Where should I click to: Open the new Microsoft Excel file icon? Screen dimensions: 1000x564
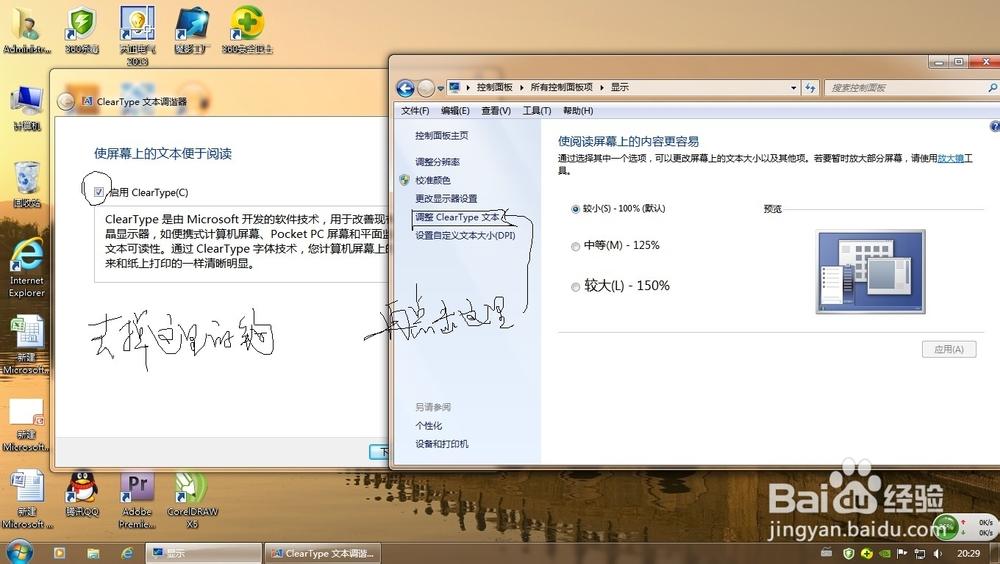click(26, 345)
